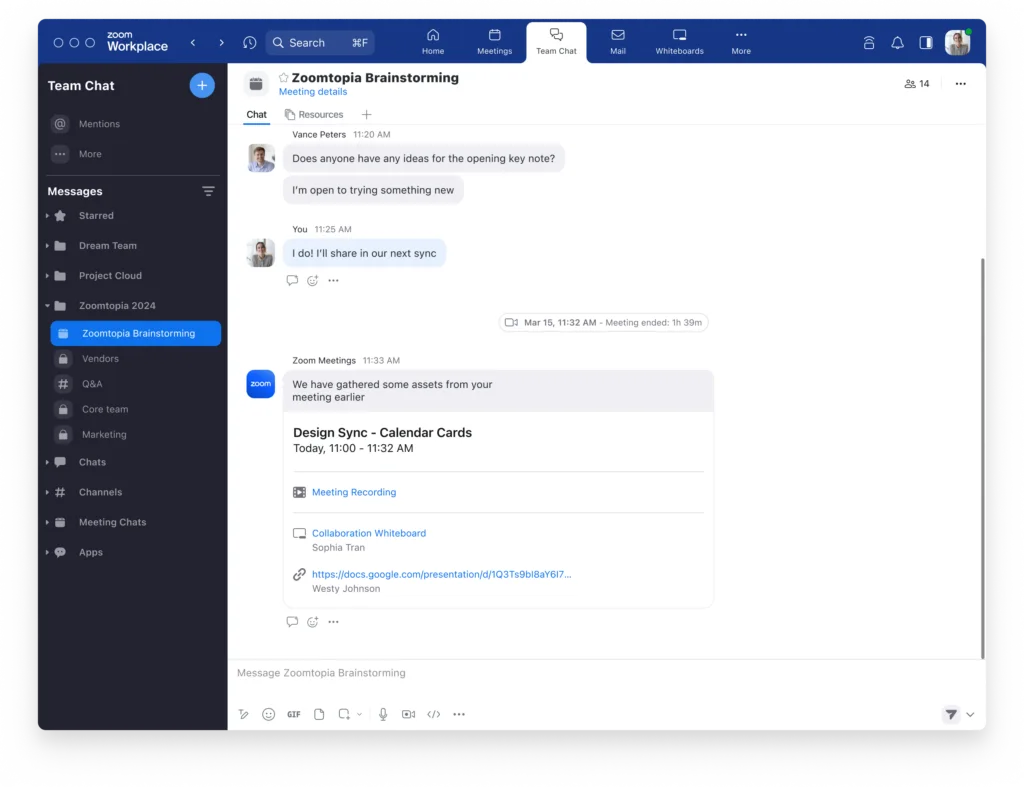The image size is (1024, 787).
Task: Reply to the Zoom Meetings message
Action: pos(292,622)
